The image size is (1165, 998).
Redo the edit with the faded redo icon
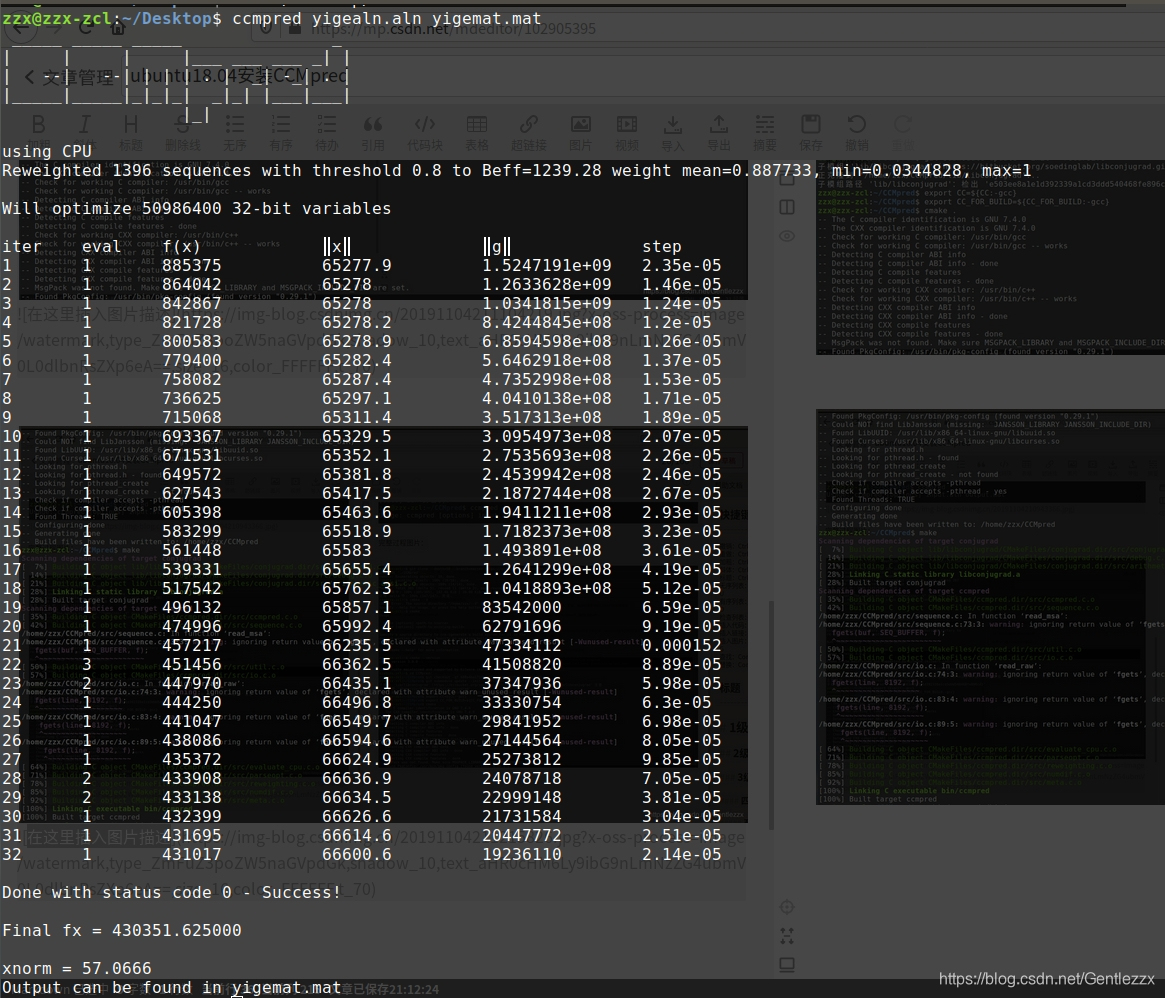coord(903,132)
